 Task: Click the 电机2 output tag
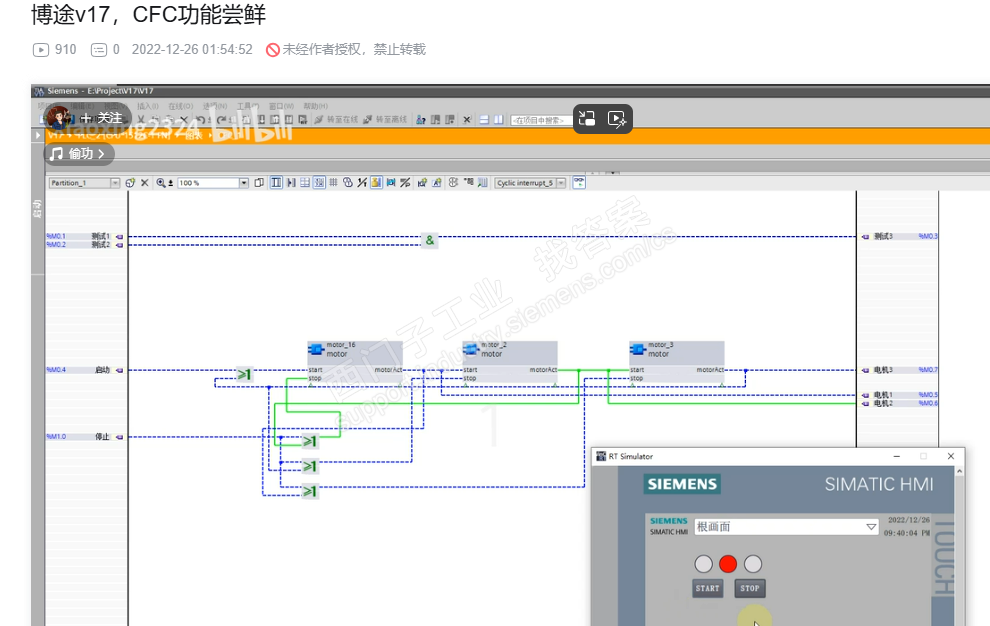pos(883,403)
